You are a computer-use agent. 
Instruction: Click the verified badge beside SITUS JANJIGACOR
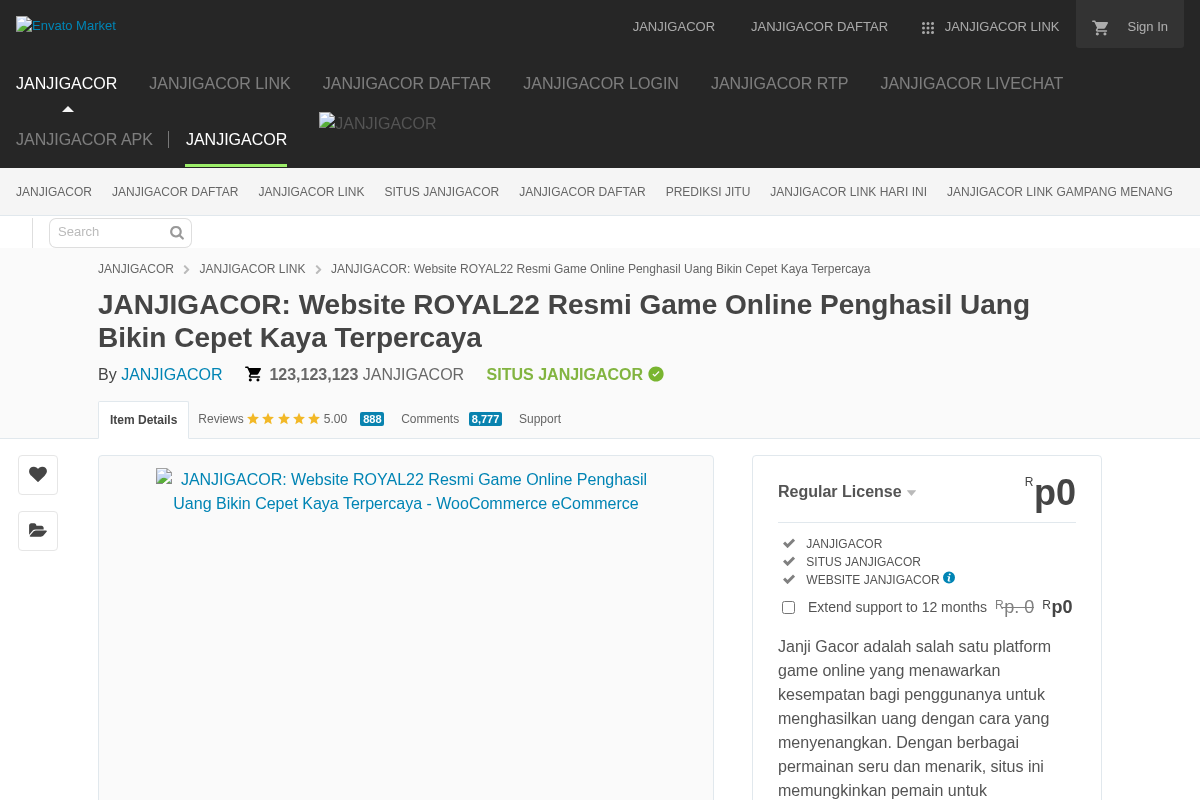[x=656, y=374]
